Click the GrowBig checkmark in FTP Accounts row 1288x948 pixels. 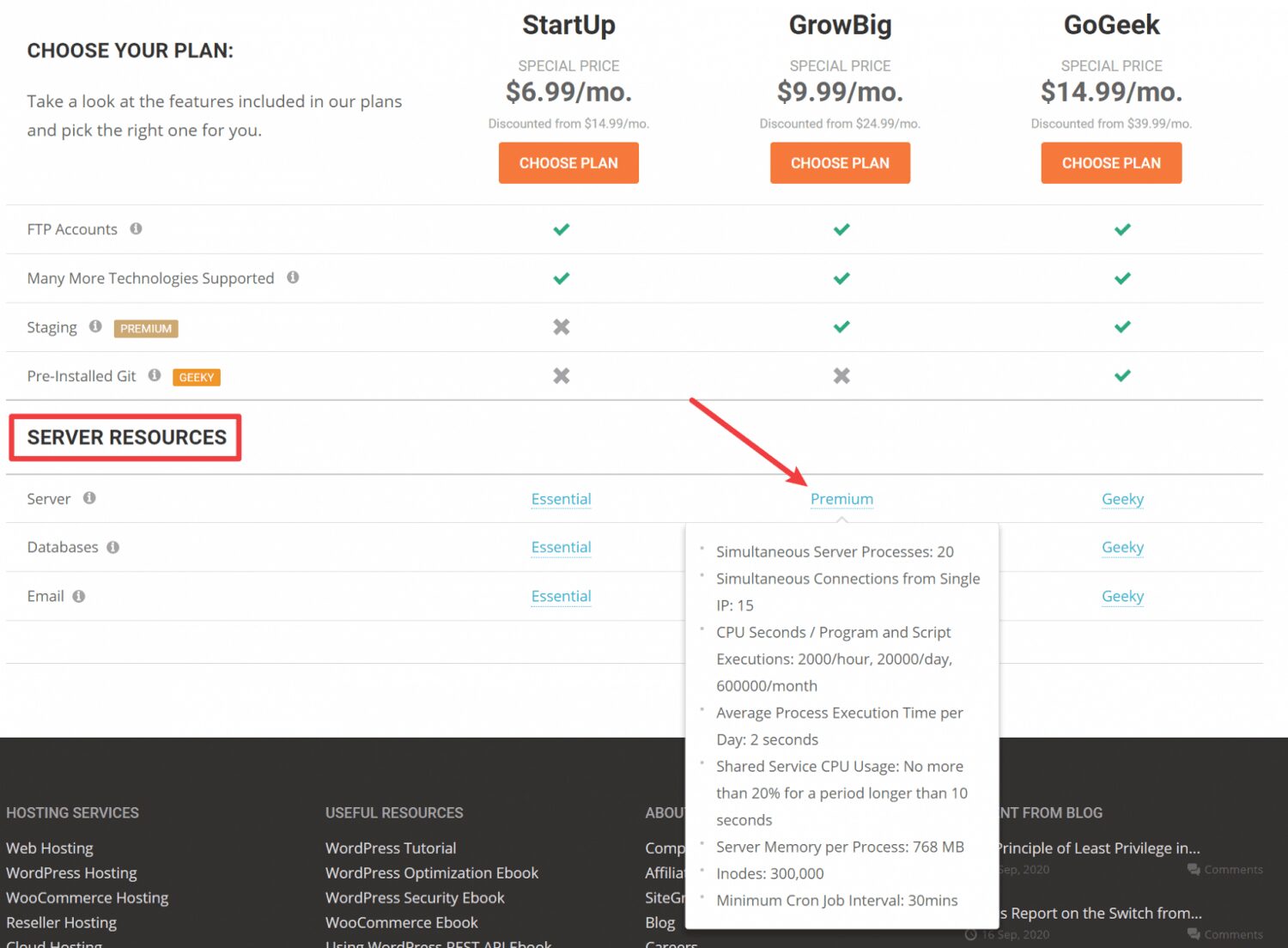tap(841, 229)
